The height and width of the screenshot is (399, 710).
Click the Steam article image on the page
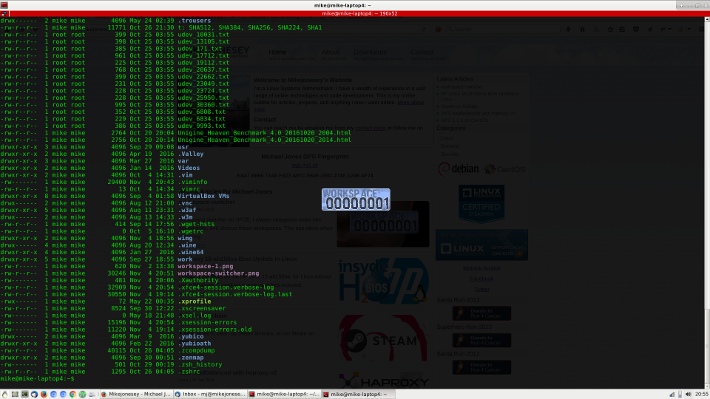pyautogui.click(x=383, y=339)
